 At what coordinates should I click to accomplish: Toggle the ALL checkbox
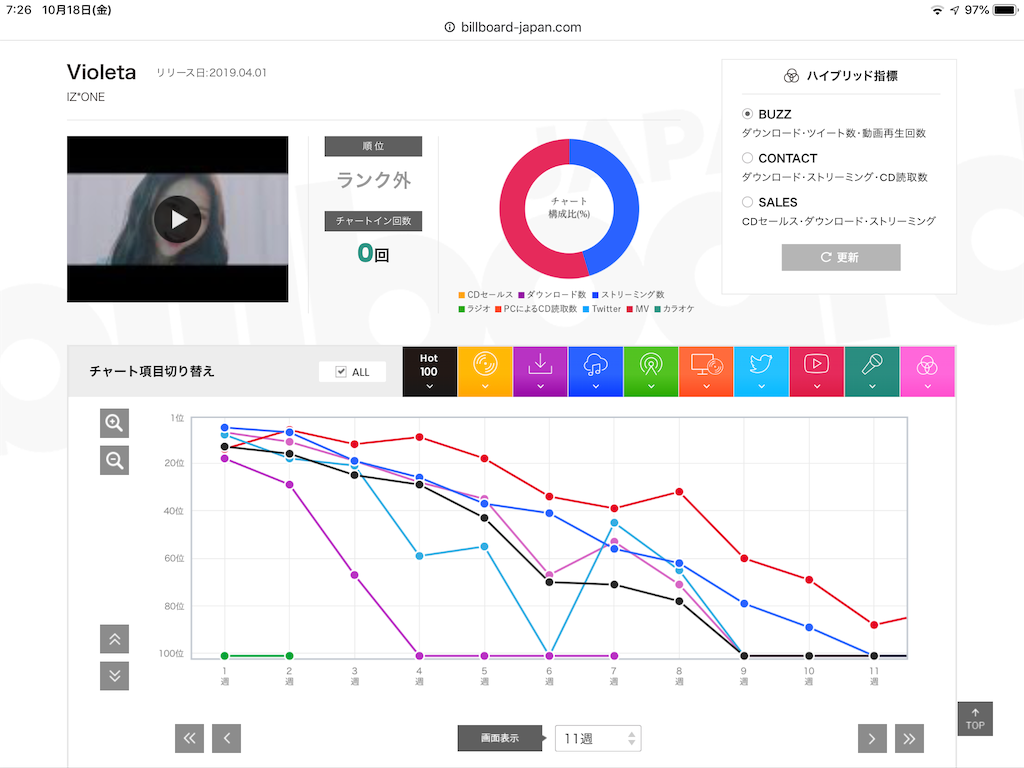click(341, 372)
